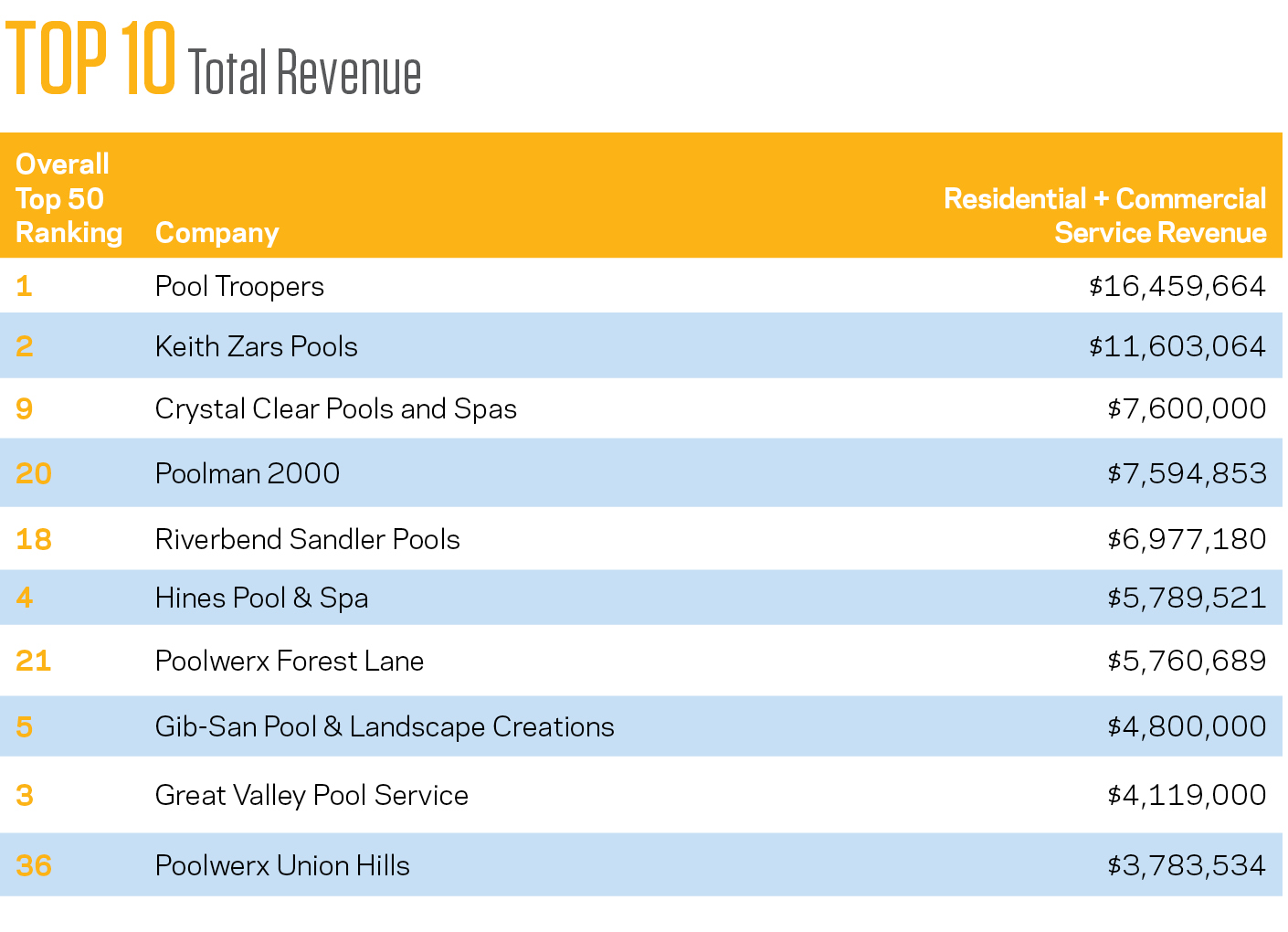Click the $3,783,534 revenue amount
Viewport: 1288px width, 932px height.
1186,865
